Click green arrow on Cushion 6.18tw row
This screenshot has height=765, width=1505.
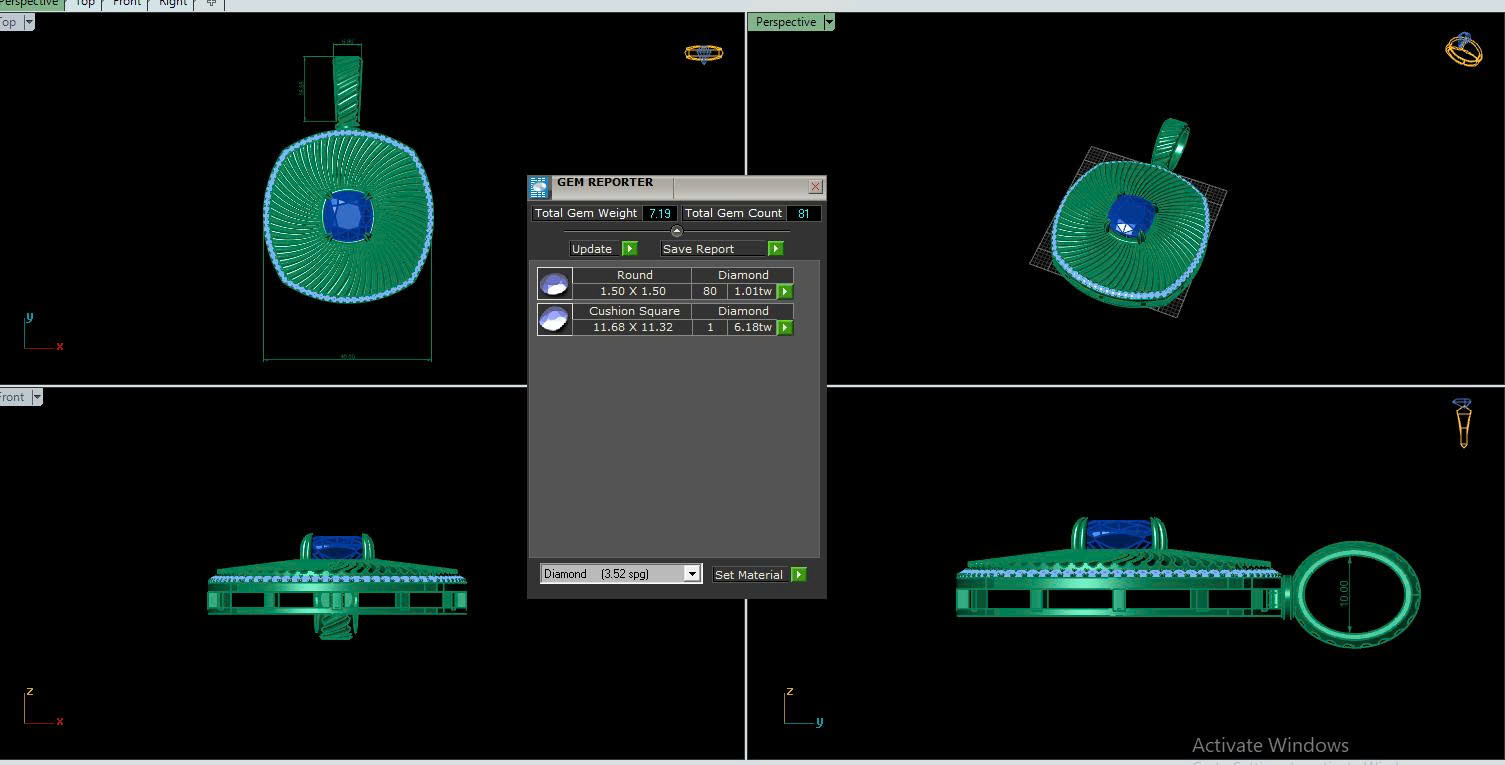click(x=785, y=328)
